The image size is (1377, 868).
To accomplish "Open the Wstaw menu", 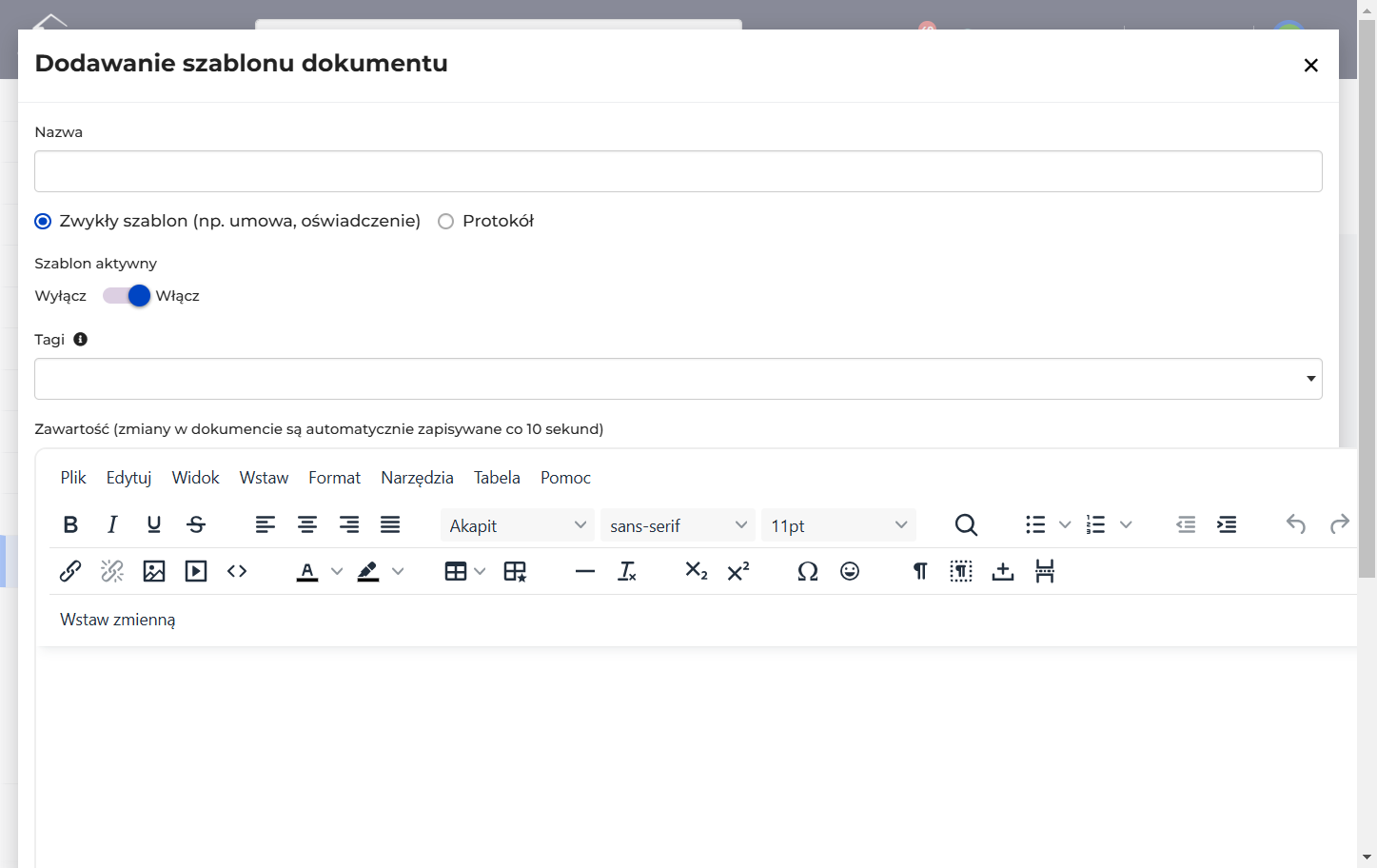I will click(x=264, y=478).
